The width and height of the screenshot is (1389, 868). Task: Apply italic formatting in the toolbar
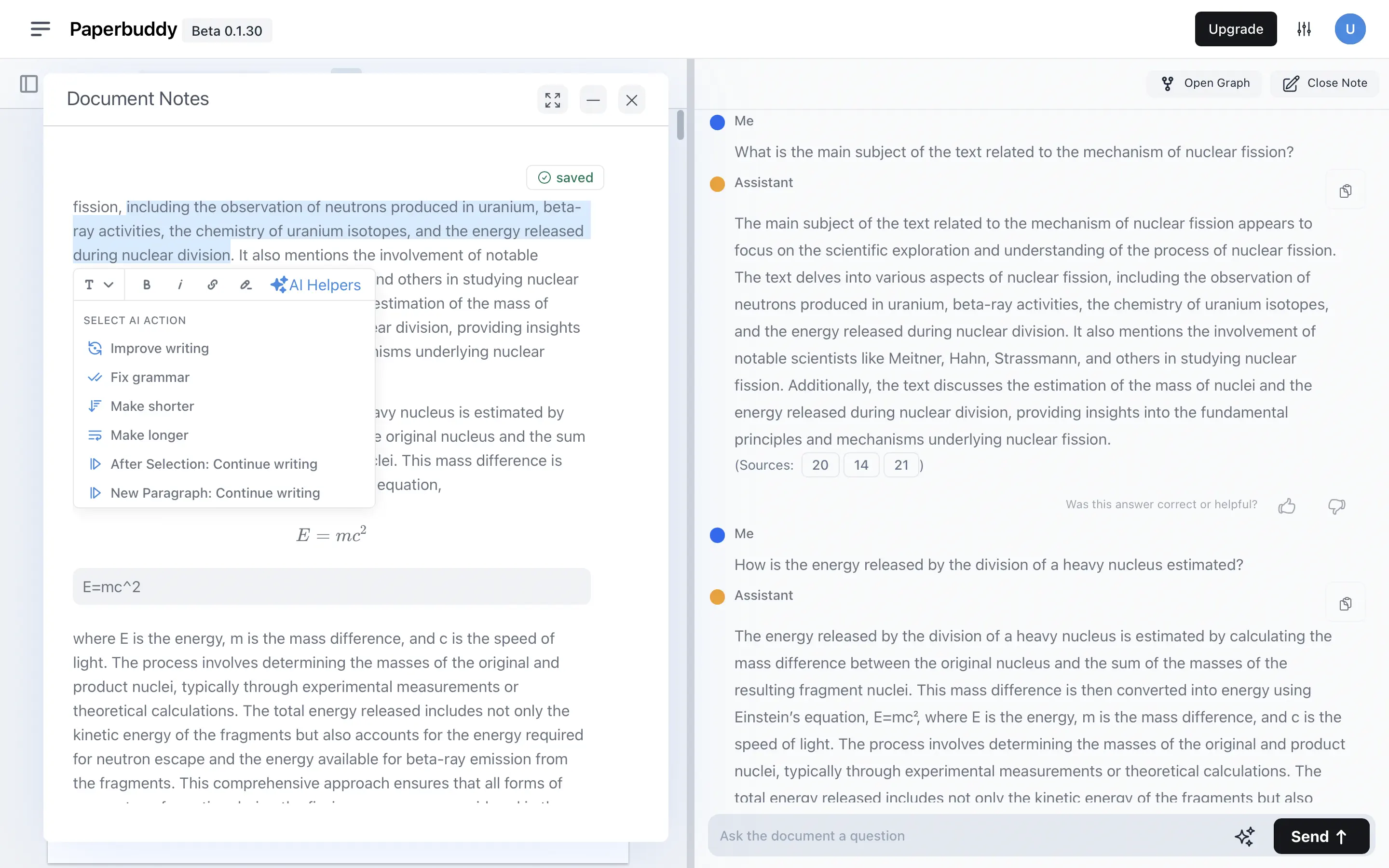click(x=179, y=285)
